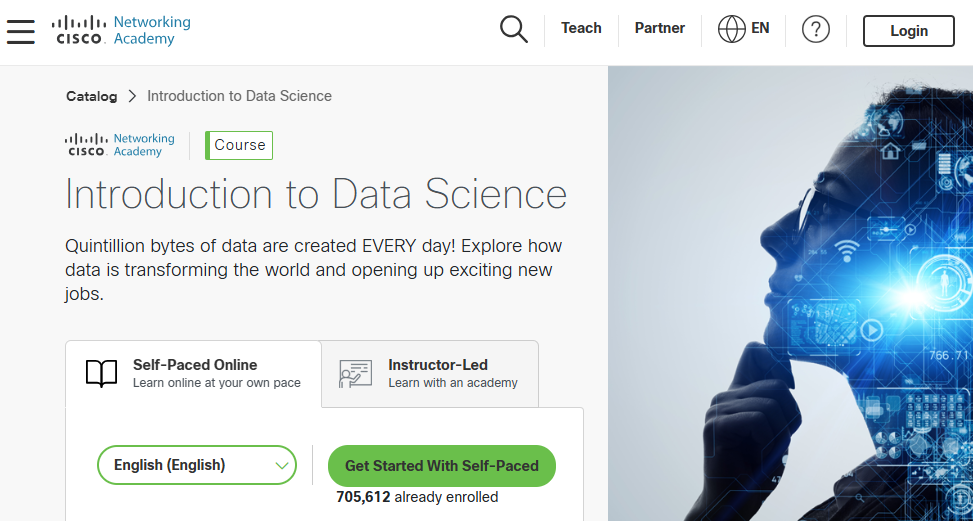Open the Partner menu item
The image size is (973, 521).
tap(659, 29)
